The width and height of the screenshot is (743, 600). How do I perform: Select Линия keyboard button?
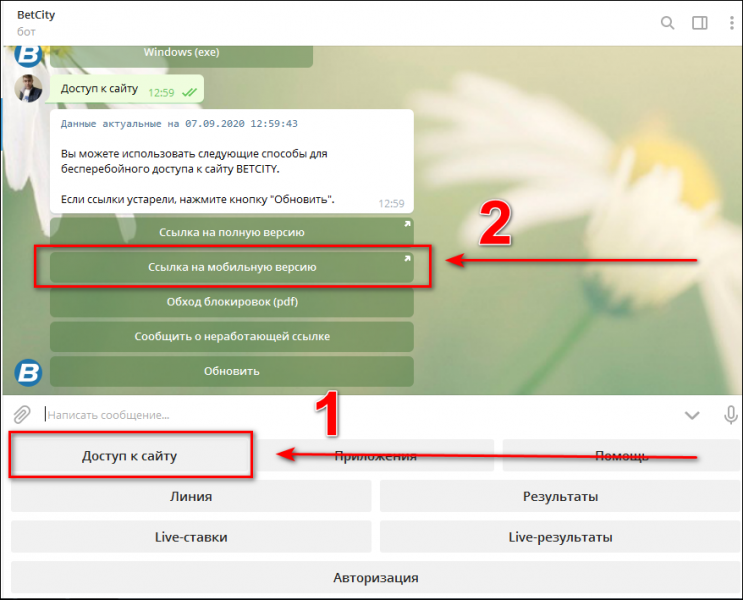191,496
